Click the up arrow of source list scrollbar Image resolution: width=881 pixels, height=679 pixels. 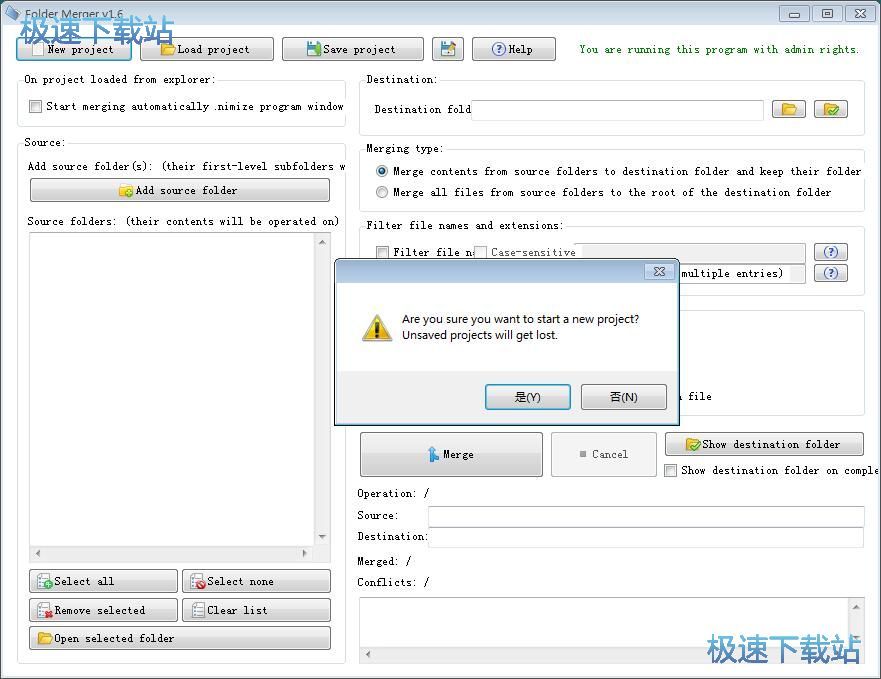pyautogui.click(x=322, y=242)
